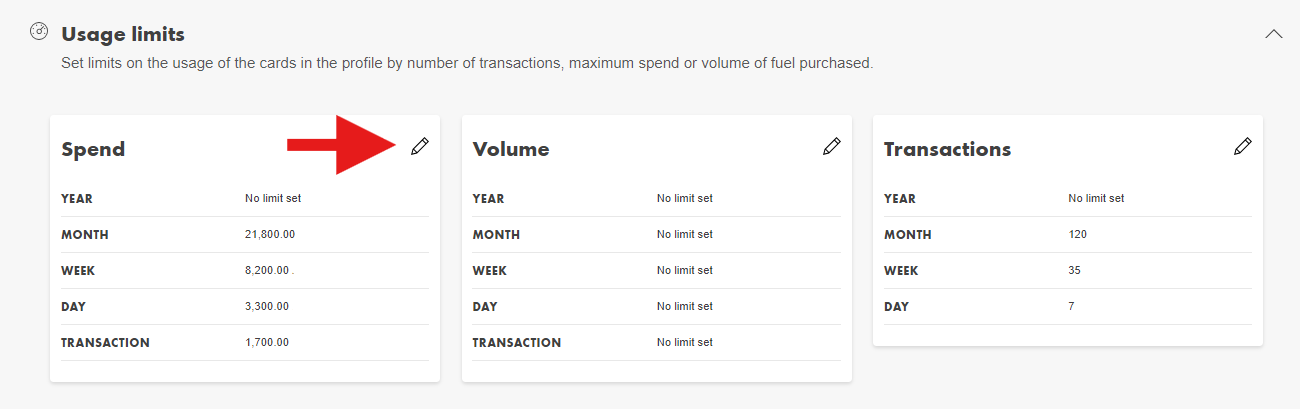1300x409 pixels.
Task: Click the Spend weekly value 8,200.00
Action: coord(267,270)
